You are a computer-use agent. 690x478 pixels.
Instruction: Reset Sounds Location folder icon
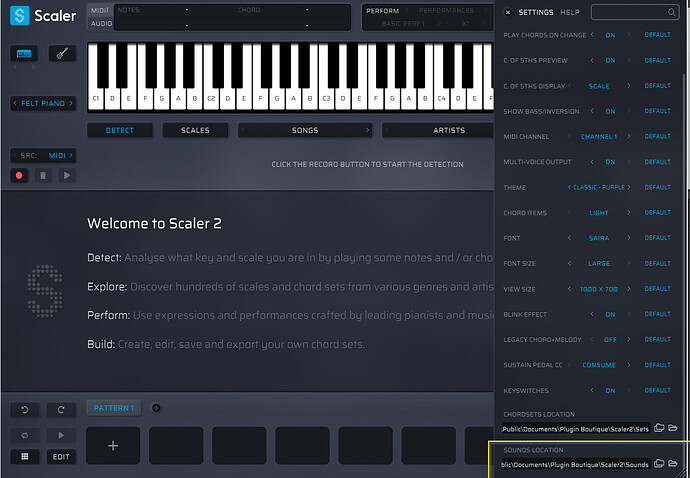coord(659,463)
